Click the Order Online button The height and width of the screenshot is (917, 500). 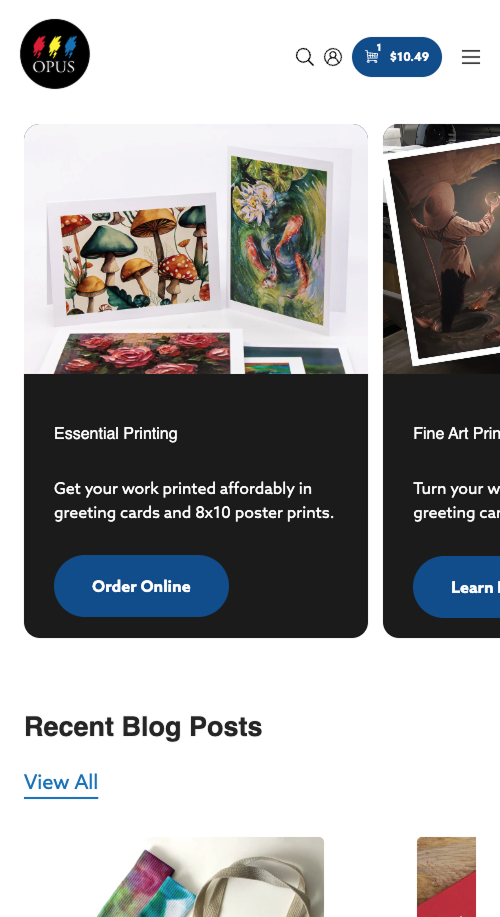coord(141,586)
